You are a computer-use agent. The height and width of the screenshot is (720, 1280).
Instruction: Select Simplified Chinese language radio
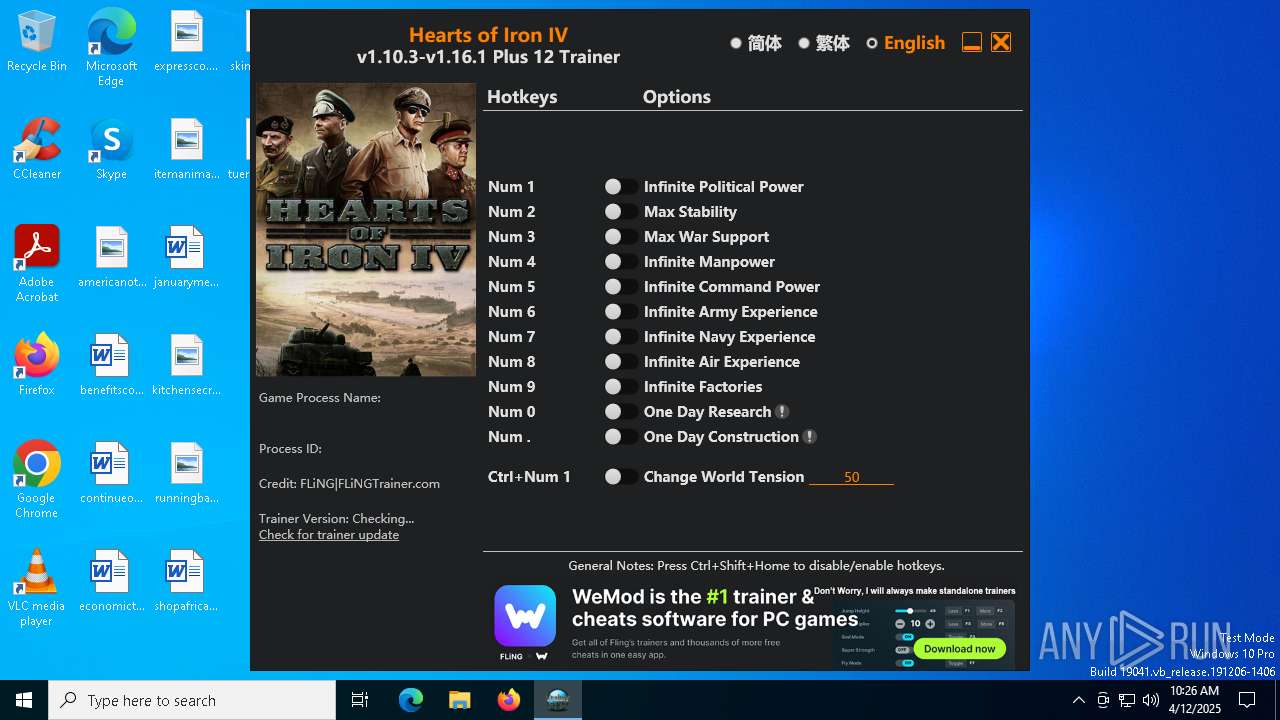click(x=736, y=43)
